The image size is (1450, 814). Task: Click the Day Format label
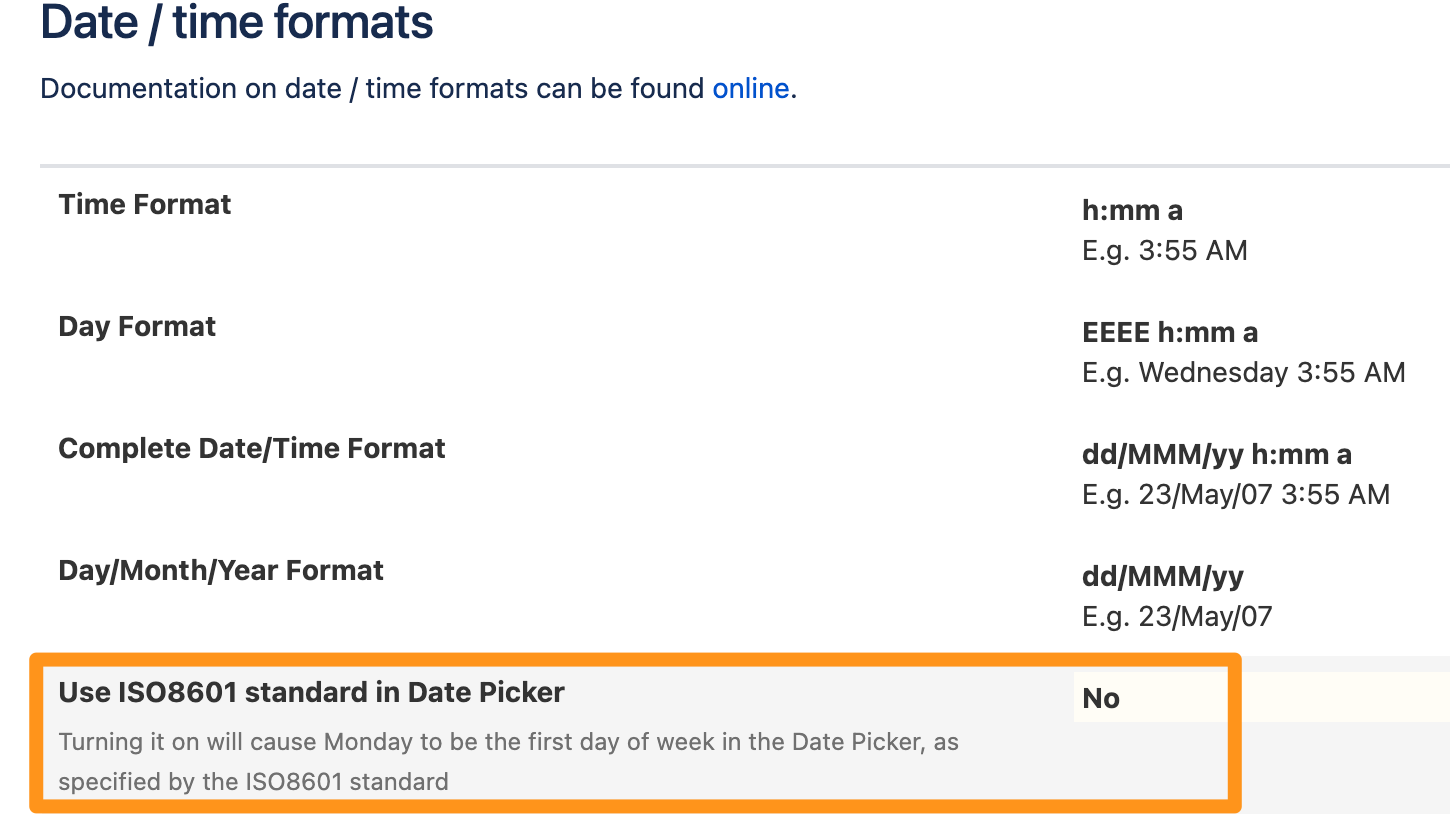(x=137, y=326)
